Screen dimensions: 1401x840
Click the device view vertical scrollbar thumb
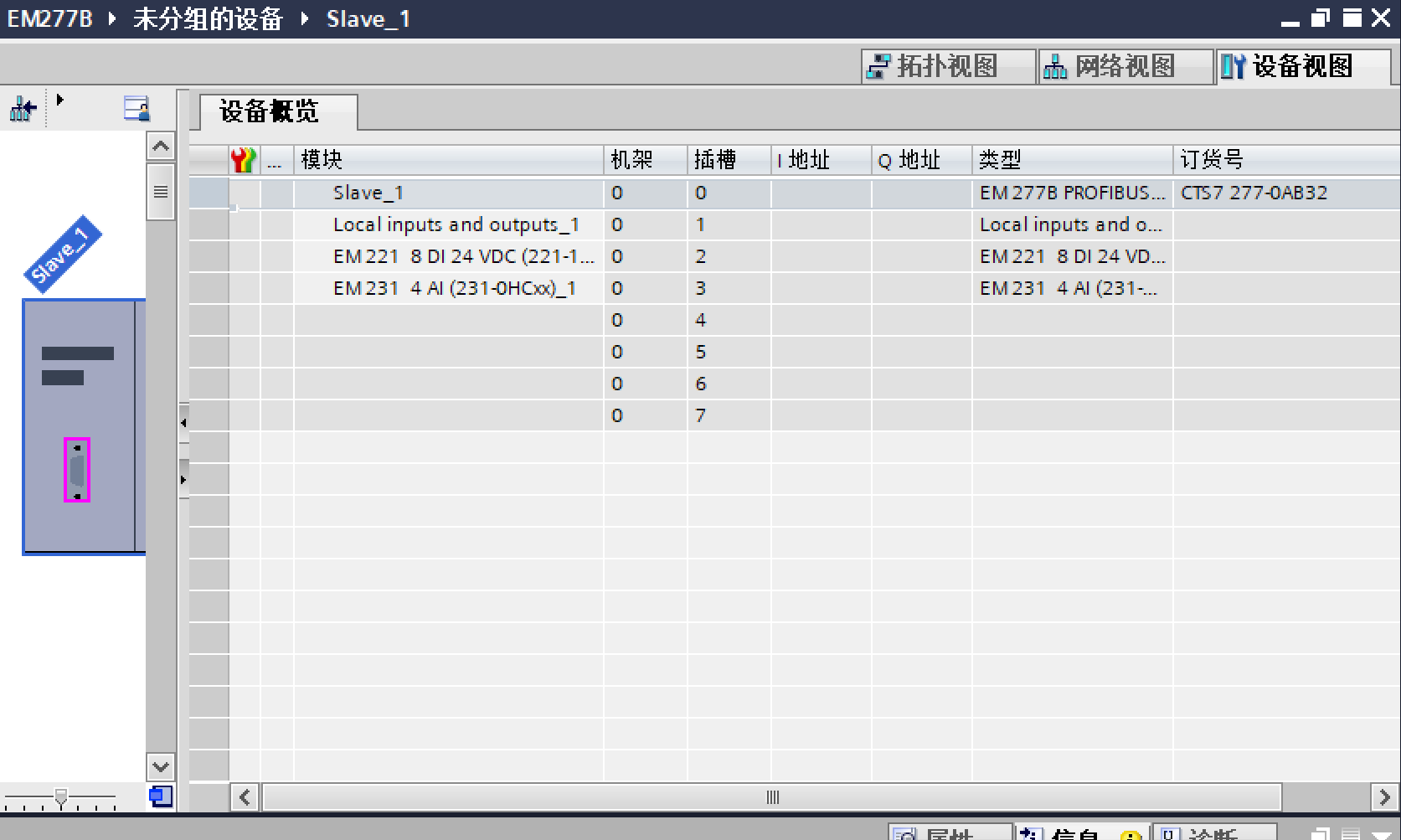pos(160,192)
